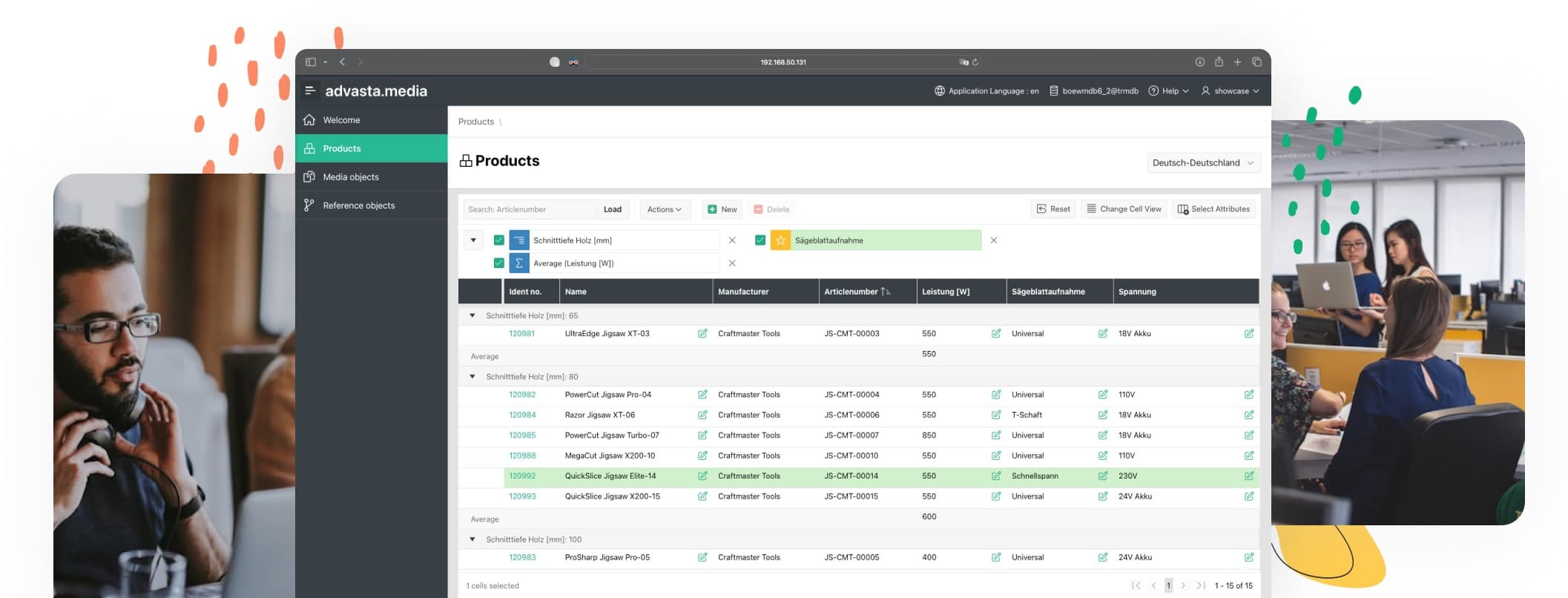The height and width of the screenshot is (598, 1568).
Task: Remove the Sägeblattaufnahme filter with its X
Action: click(994, 240)
